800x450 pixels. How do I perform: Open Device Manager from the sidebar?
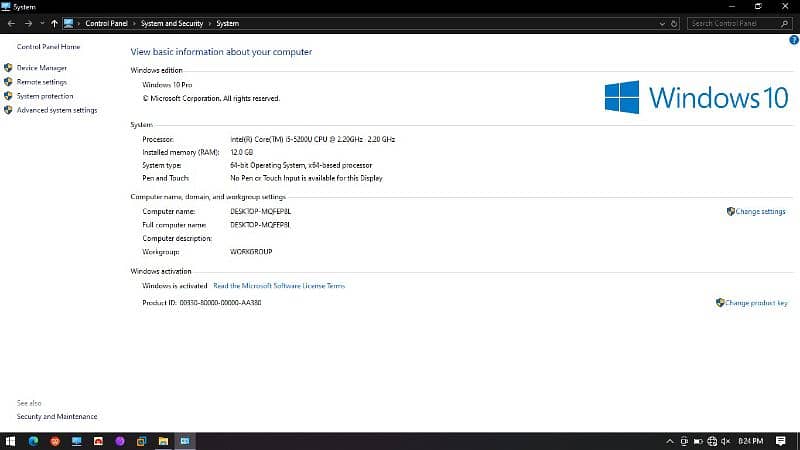pyautogui.click(x=42, y=68)
